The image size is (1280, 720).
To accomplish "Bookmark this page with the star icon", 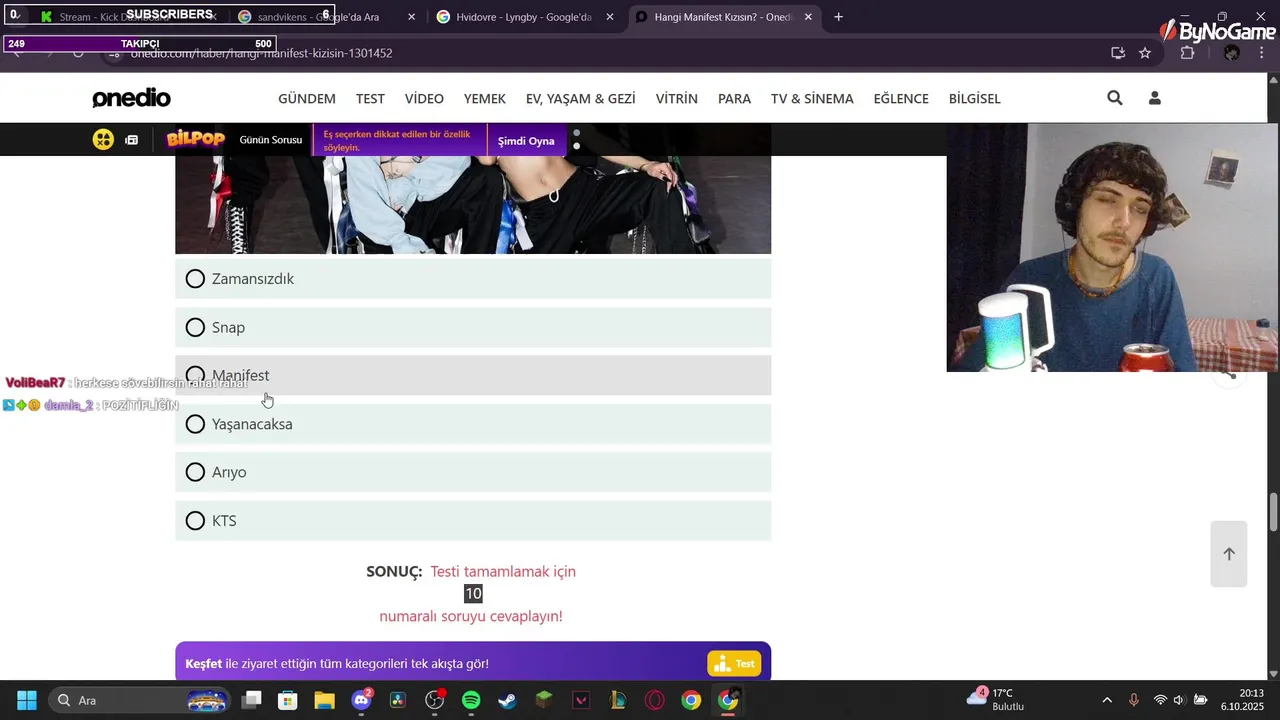I will [x=1145, y=53].
